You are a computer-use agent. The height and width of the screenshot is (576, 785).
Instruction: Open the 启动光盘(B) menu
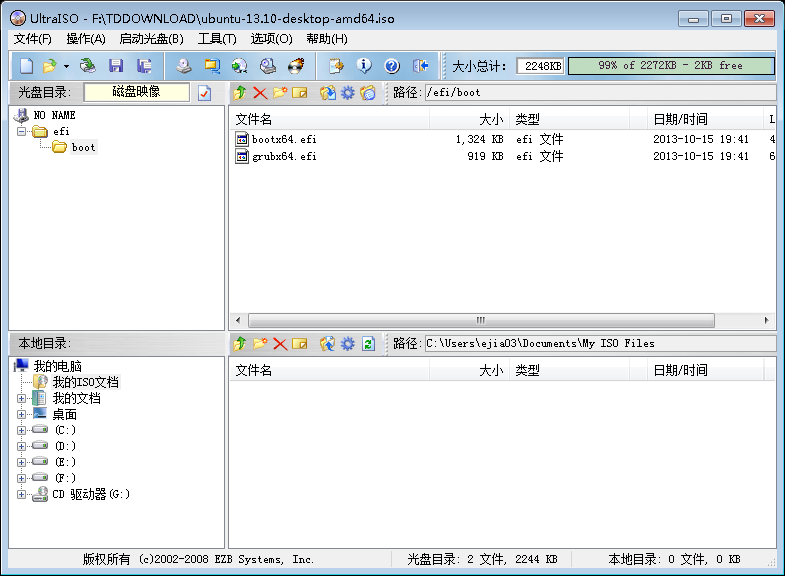pos(151,39)
